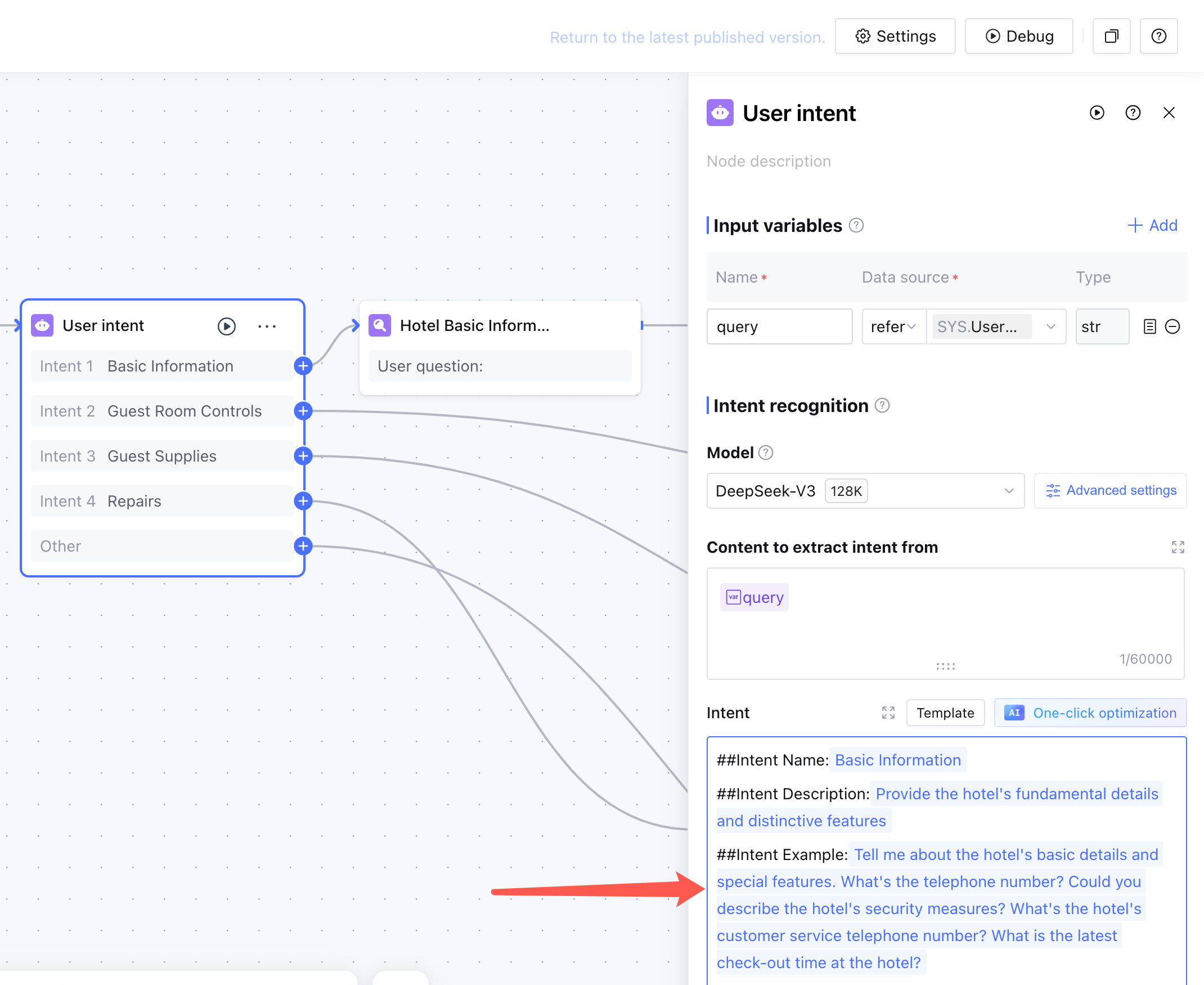Open Advanced settings for the model
The height and width of the screenshot is (985, 1204).
(1110, 491)
